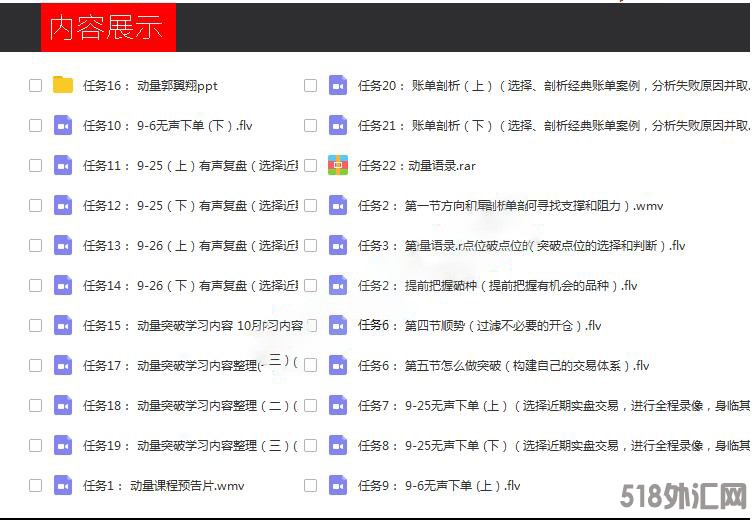The width and height of the screenshot is (754, 520).
Task: Select the checkbox of 任务11 row
Action: [35, 165]
